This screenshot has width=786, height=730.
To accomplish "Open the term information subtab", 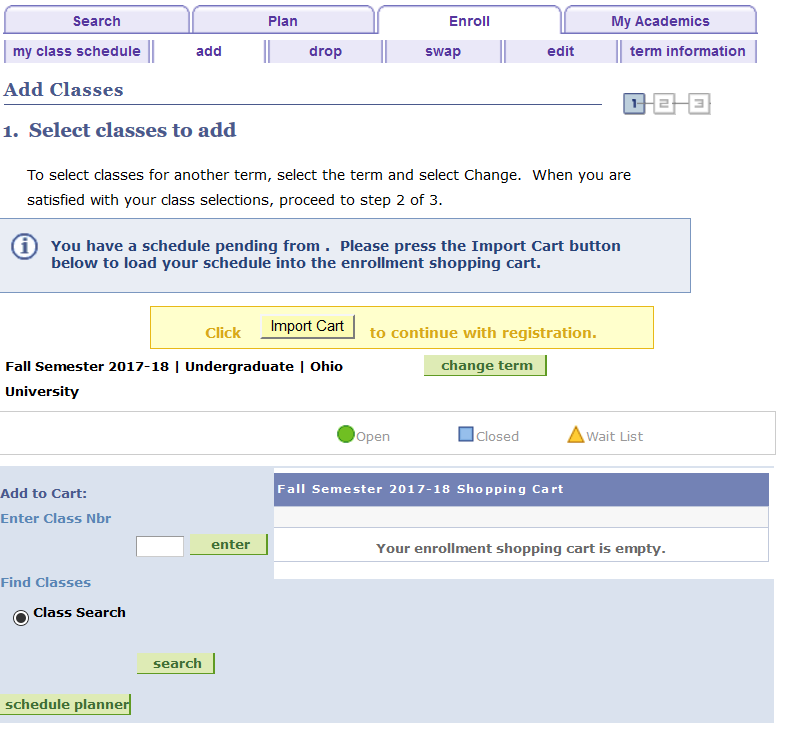I will tap(687, 51).
